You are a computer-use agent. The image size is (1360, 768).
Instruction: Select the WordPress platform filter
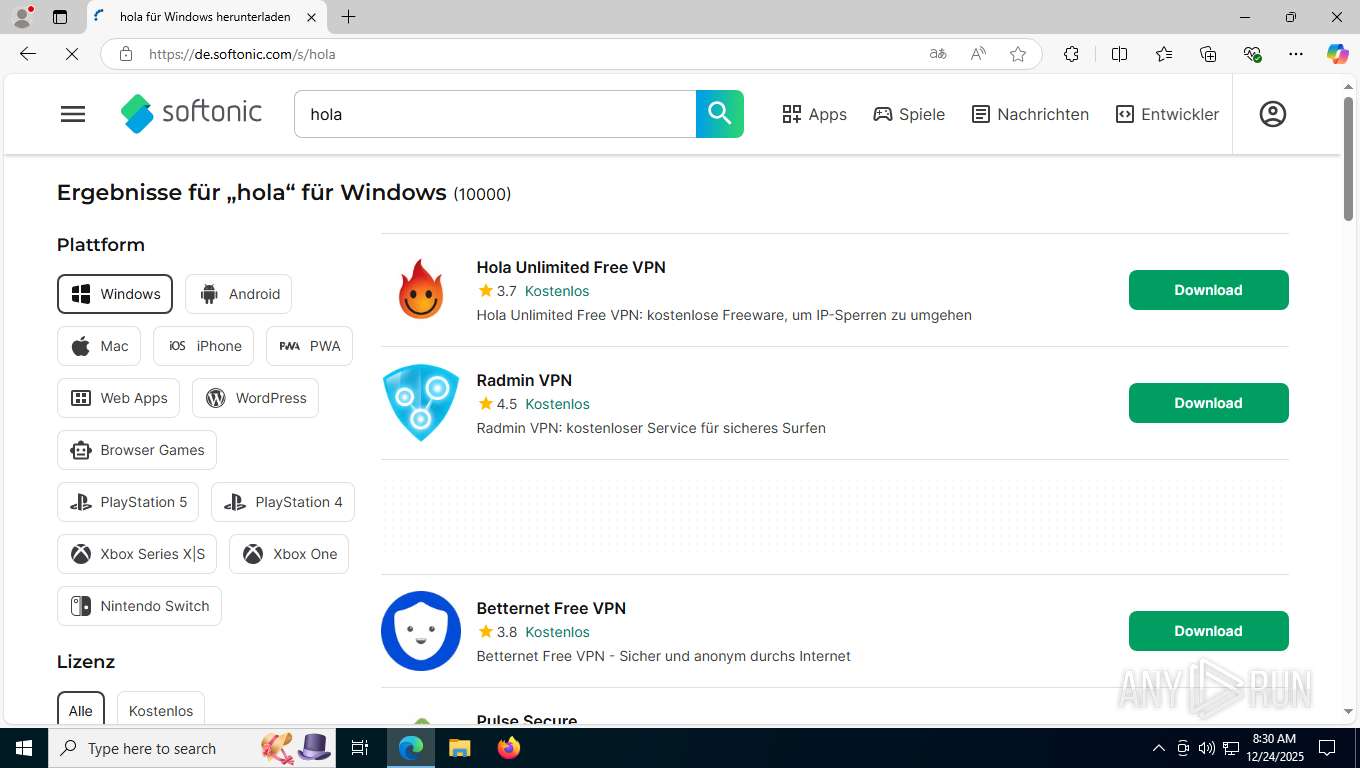pyautogui.click(x=256, y=398)
